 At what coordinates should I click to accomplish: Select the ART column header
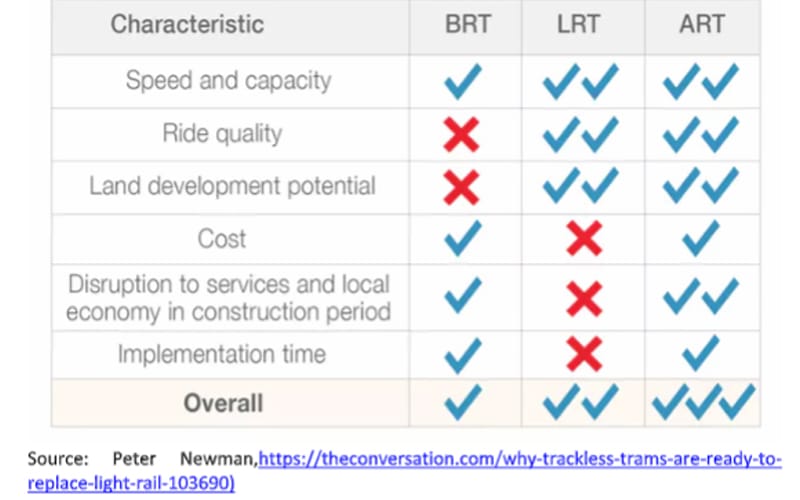pos(702,23)
